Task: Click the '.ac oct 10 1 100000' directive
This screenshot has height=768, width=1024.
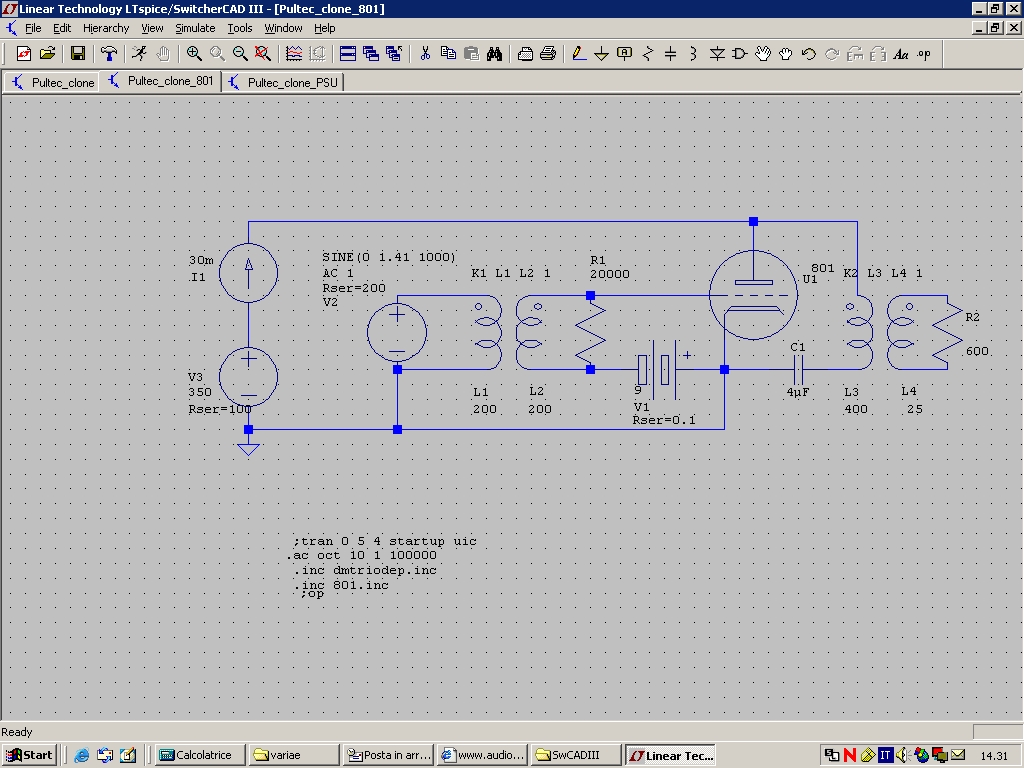Action: coord(362,555)
